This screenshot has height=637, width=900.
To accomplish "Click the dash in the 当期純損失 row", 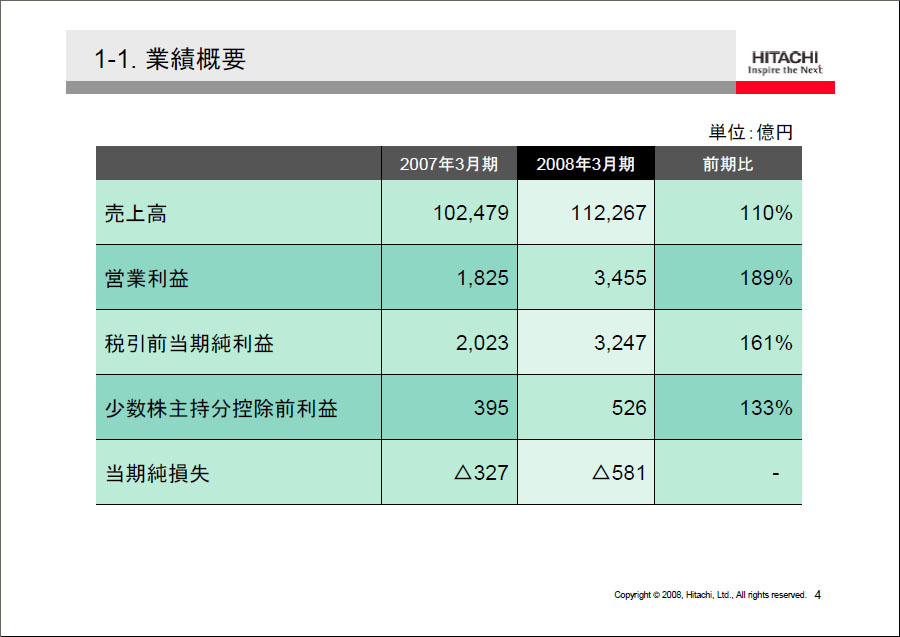I will click(776, 474).
